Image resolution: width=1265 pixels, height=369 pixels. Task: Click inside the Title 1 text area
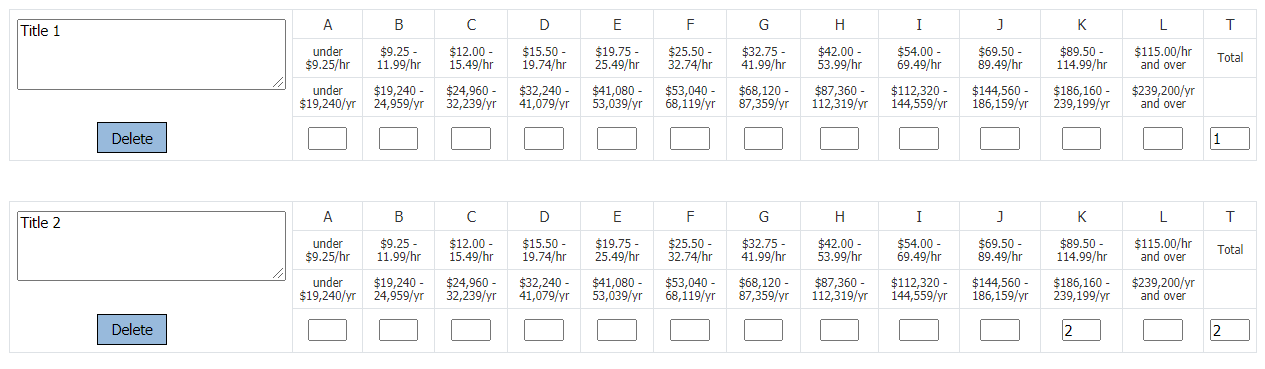151,54
